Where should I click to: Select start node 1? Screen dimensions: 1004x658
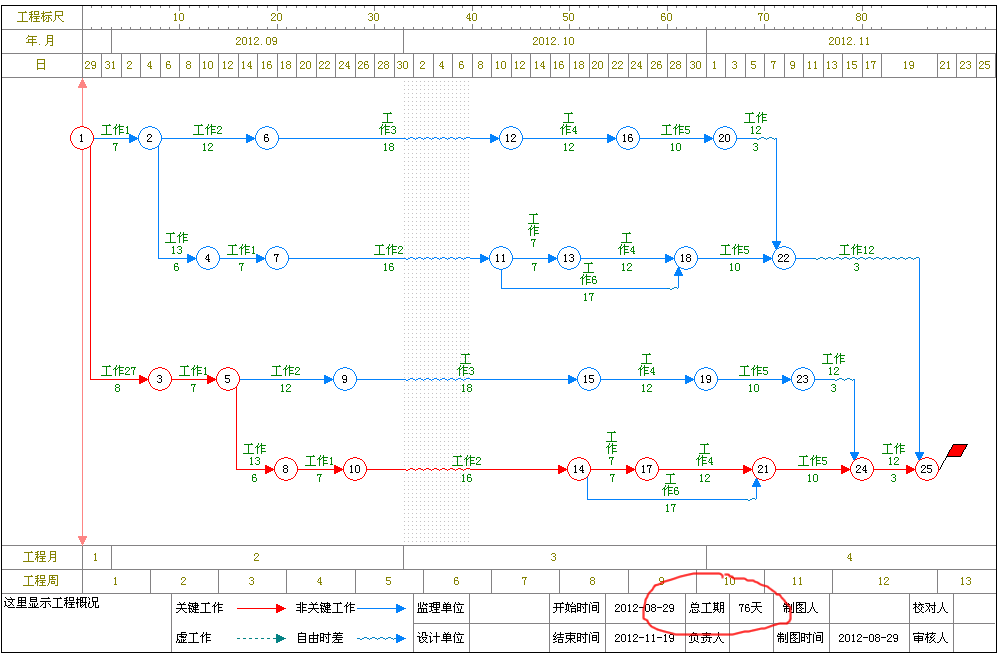tap(81, 138)
